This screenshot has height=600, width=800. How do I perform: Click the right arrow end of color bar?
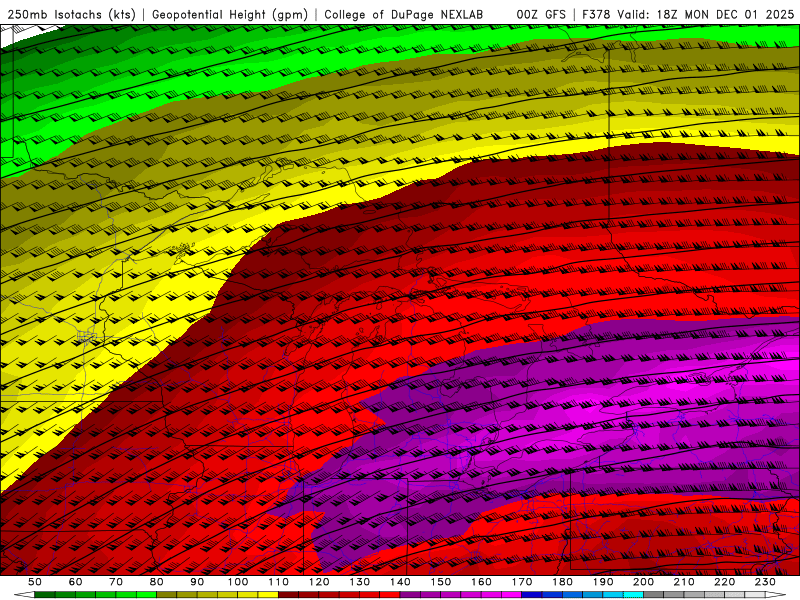776,595
